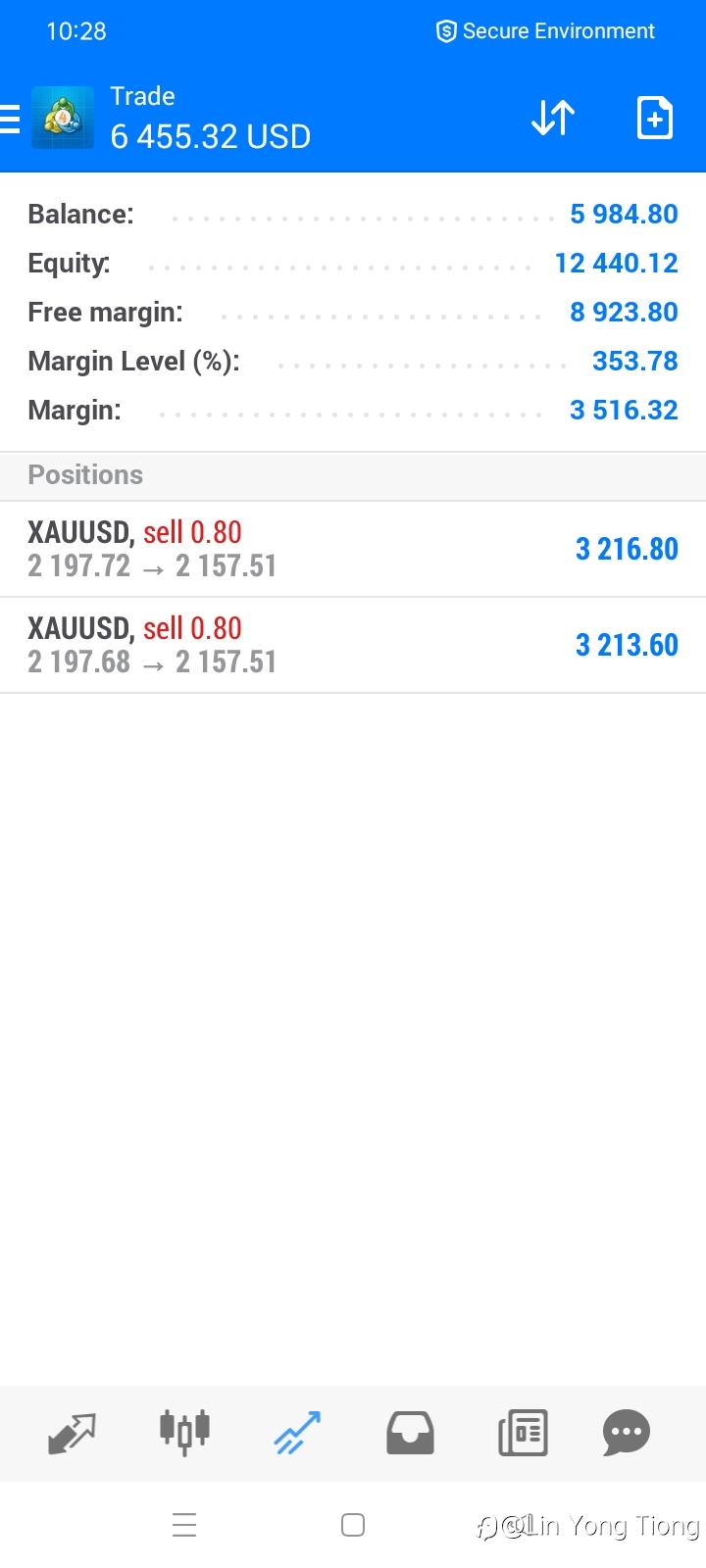The height and width of the screenshot is (1568, 706).
Task: Tap the Android recent apps button
Action: click(x=184, y=1525)
